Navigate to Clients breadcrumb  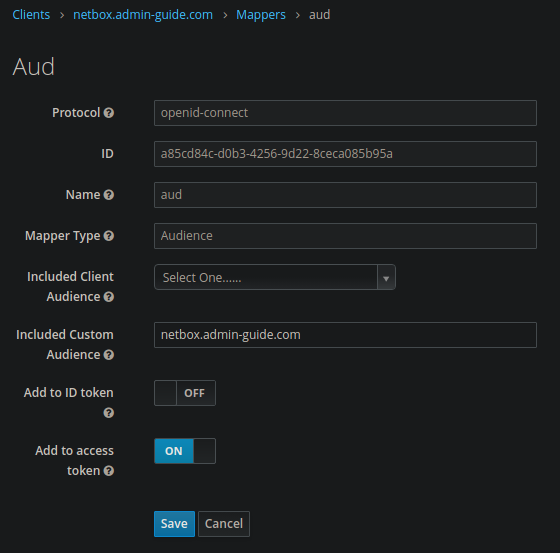(31, 15)
